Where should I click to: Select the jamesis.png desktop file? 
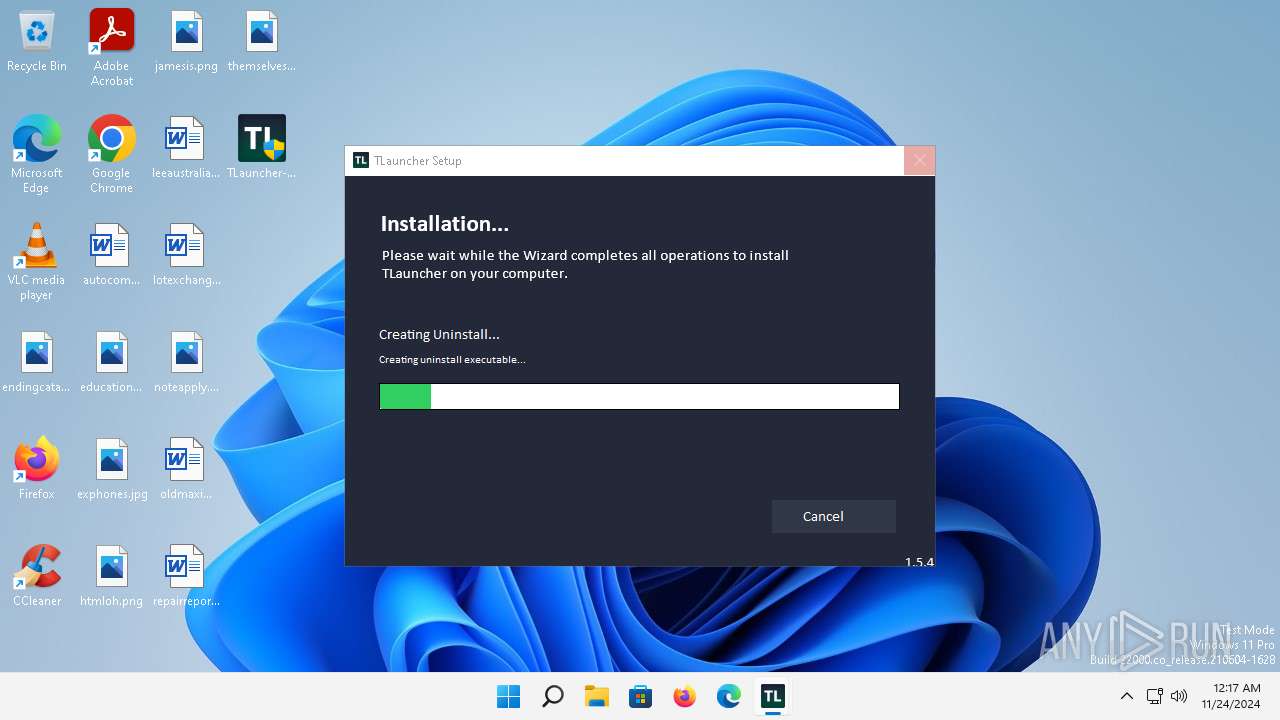click(x=187, y=42)
